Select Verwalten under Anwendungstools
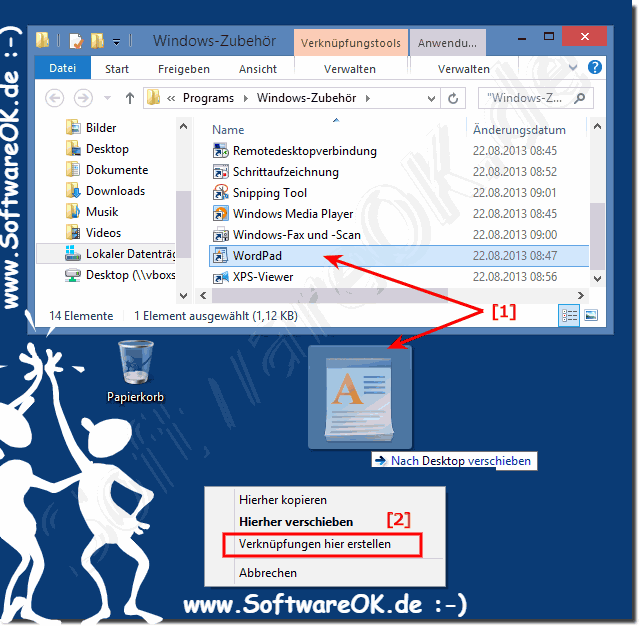The width and height of the screenshot is (639, 626). click(464, 69)
